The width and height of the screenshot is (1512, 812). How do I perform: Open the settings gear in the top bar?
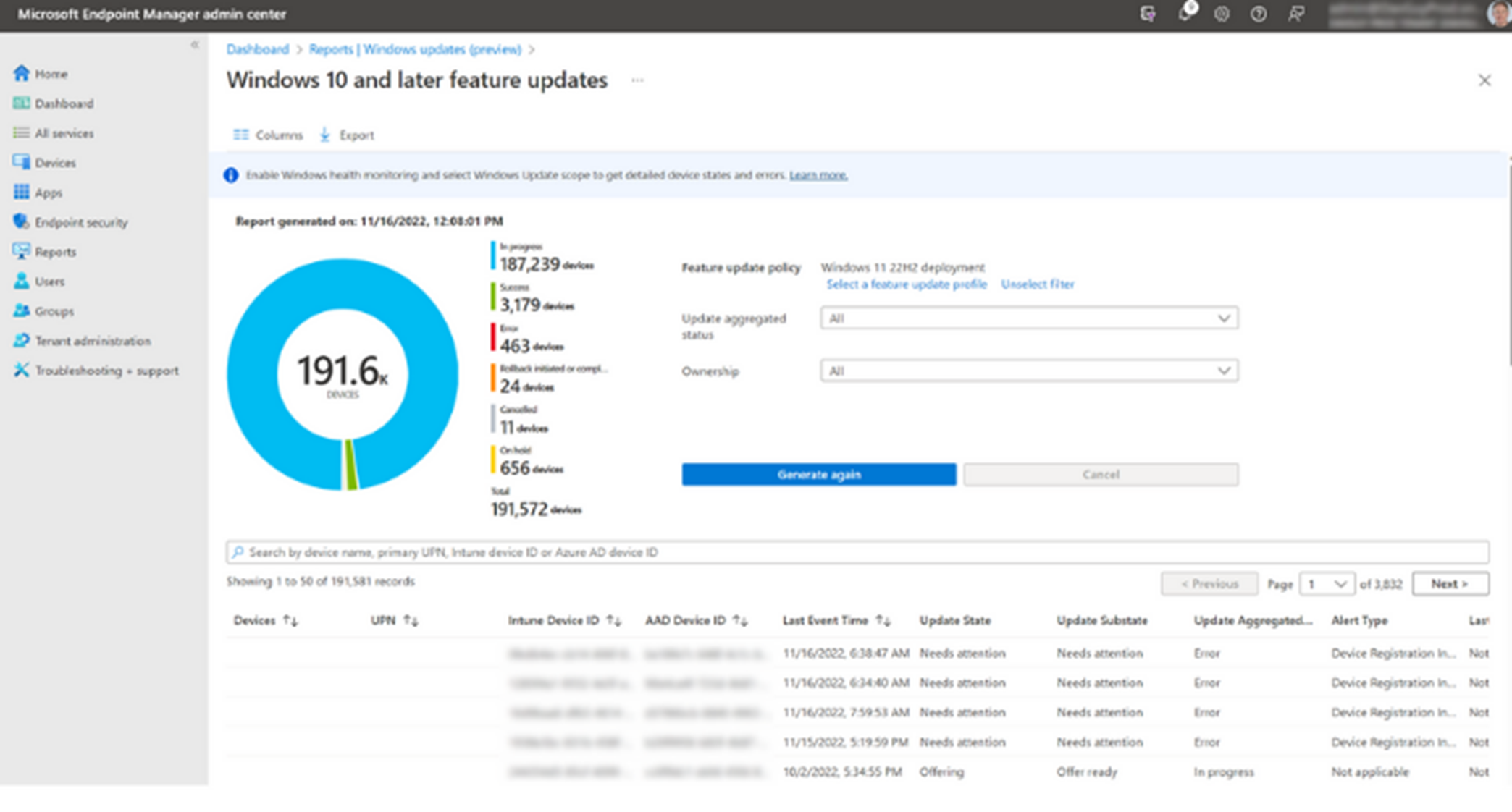click(x=1222, y=14)
